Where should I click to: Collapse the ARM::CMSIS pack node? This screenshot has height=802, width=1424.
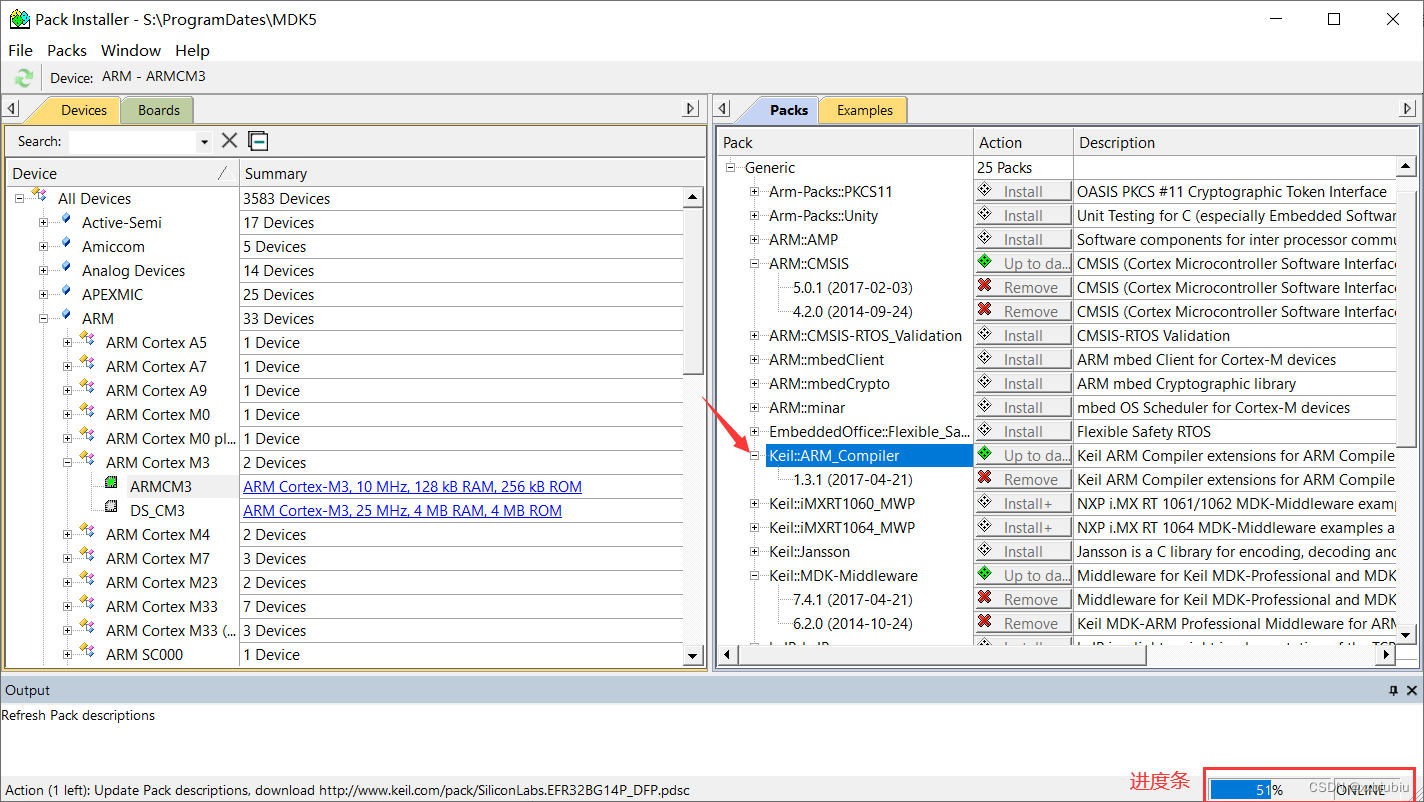tap(755, 264)
